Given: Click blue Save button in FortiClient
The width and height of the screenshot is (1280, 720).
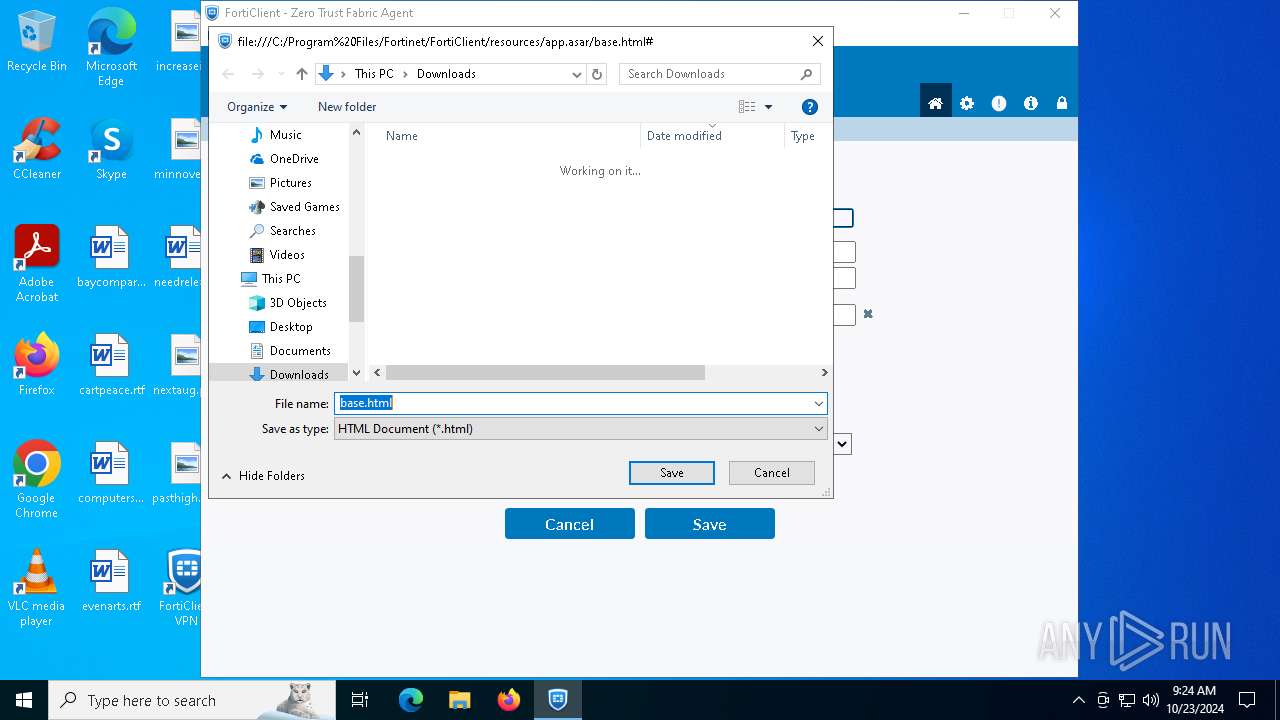Looking at the screenshot, I should pyautogui.click(x=710, y=524).
